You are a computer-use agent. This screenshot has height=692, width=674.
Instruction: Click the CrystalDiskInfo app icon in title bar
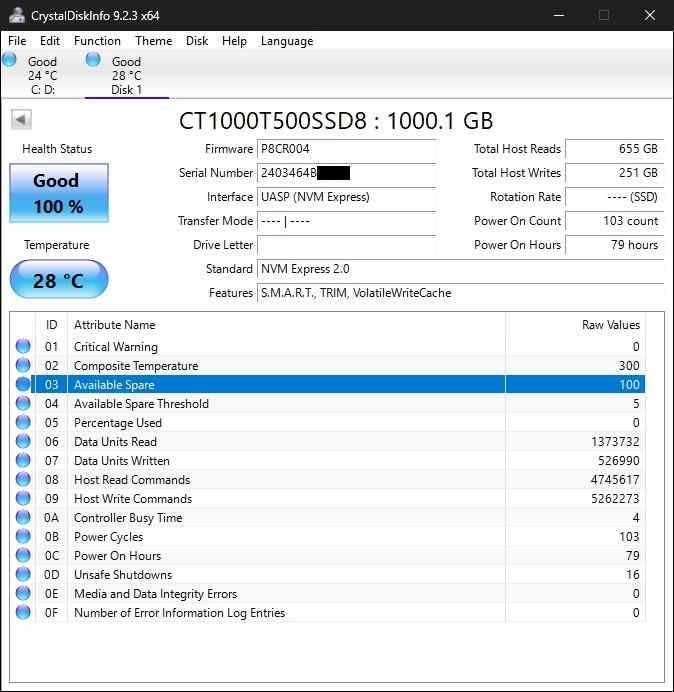[17, 15]
